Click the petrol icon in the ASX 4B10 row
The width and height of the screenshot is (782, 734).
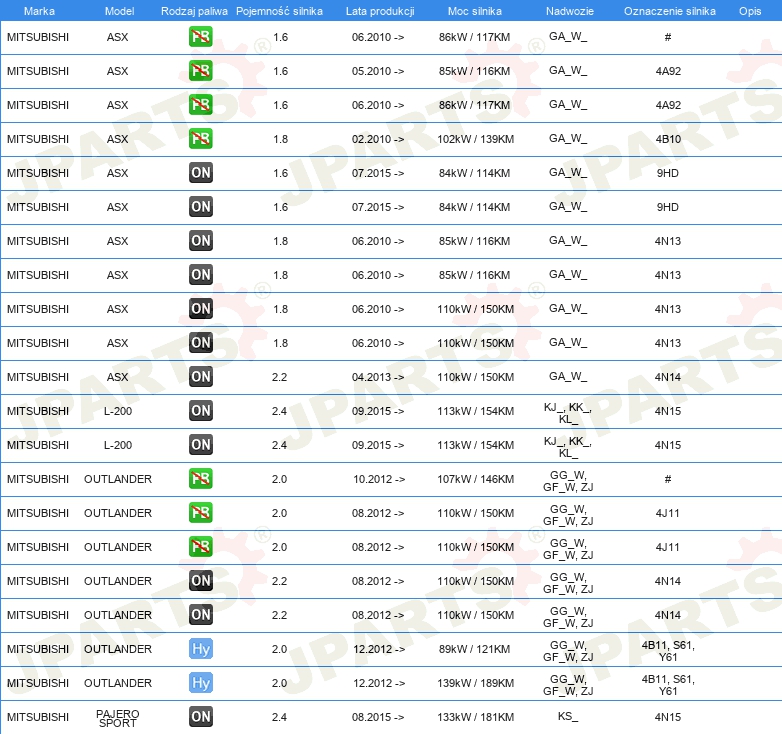click(x=201, y=139)
